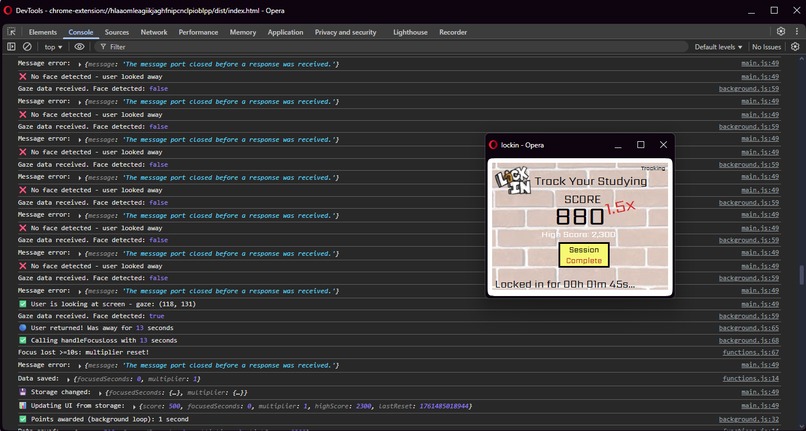Open main.js:49 link on 'Storage changed' row
This screenshot has width=806, height=431.
point(760,392)
